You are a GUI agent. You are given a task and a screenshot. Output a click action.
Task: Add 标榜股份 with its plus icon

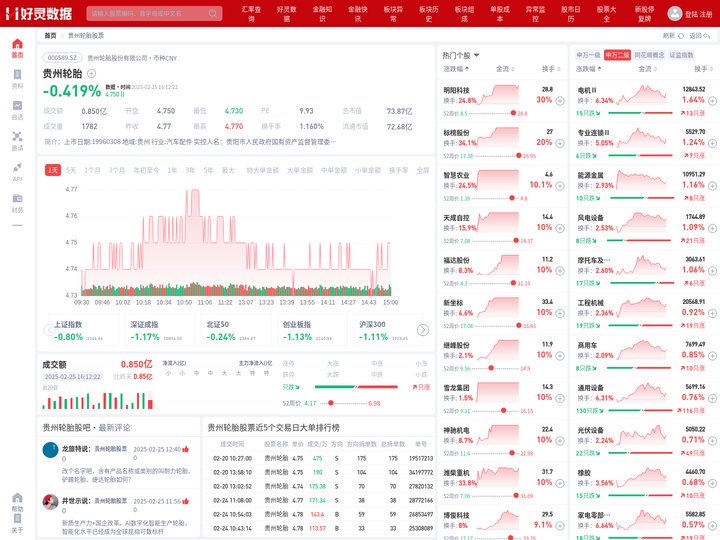[x=560, y=143]
